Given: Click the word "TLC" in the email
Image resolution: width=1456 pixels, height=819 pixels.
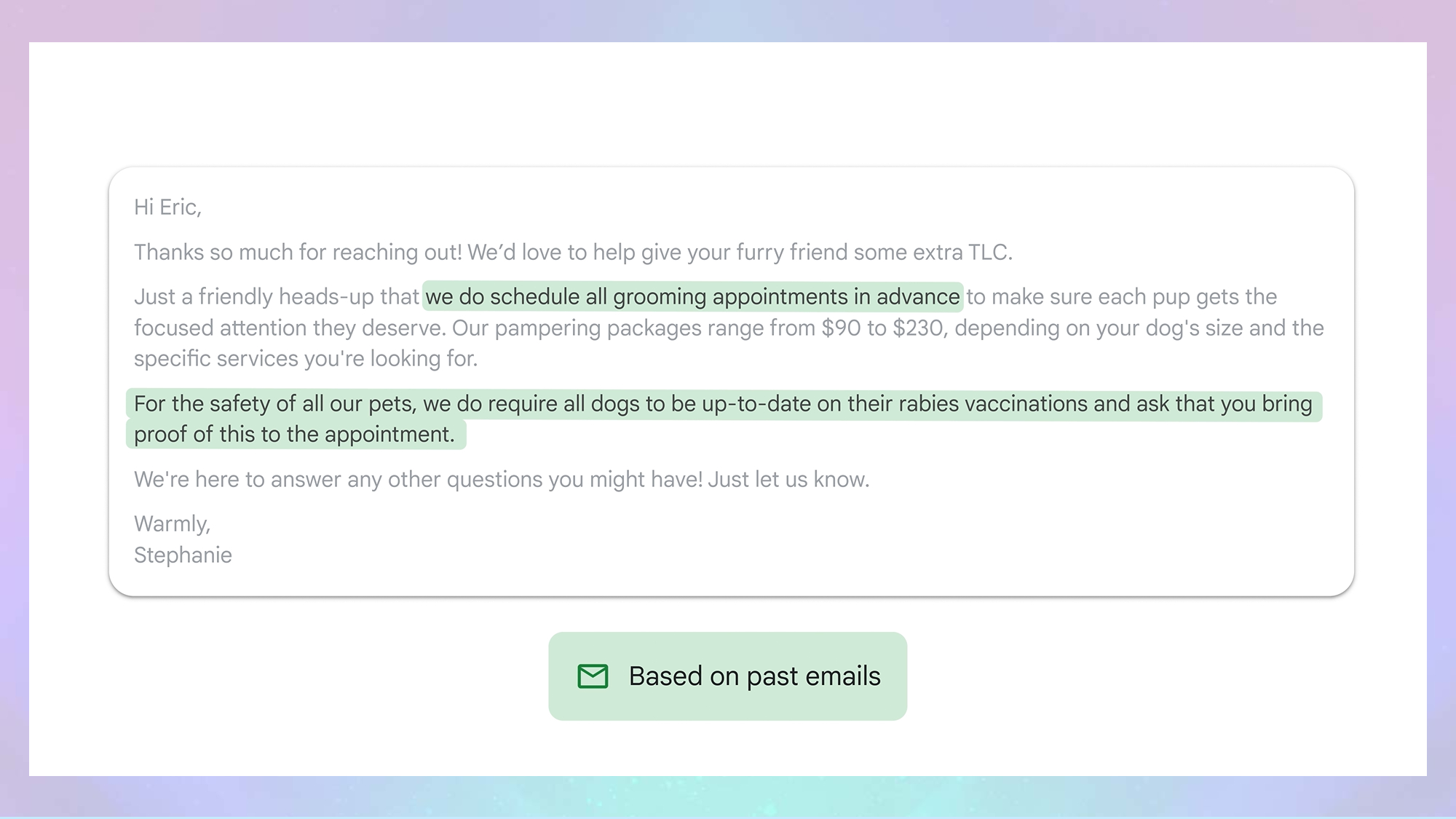Looking at the screenshot, I should [987, 253].
